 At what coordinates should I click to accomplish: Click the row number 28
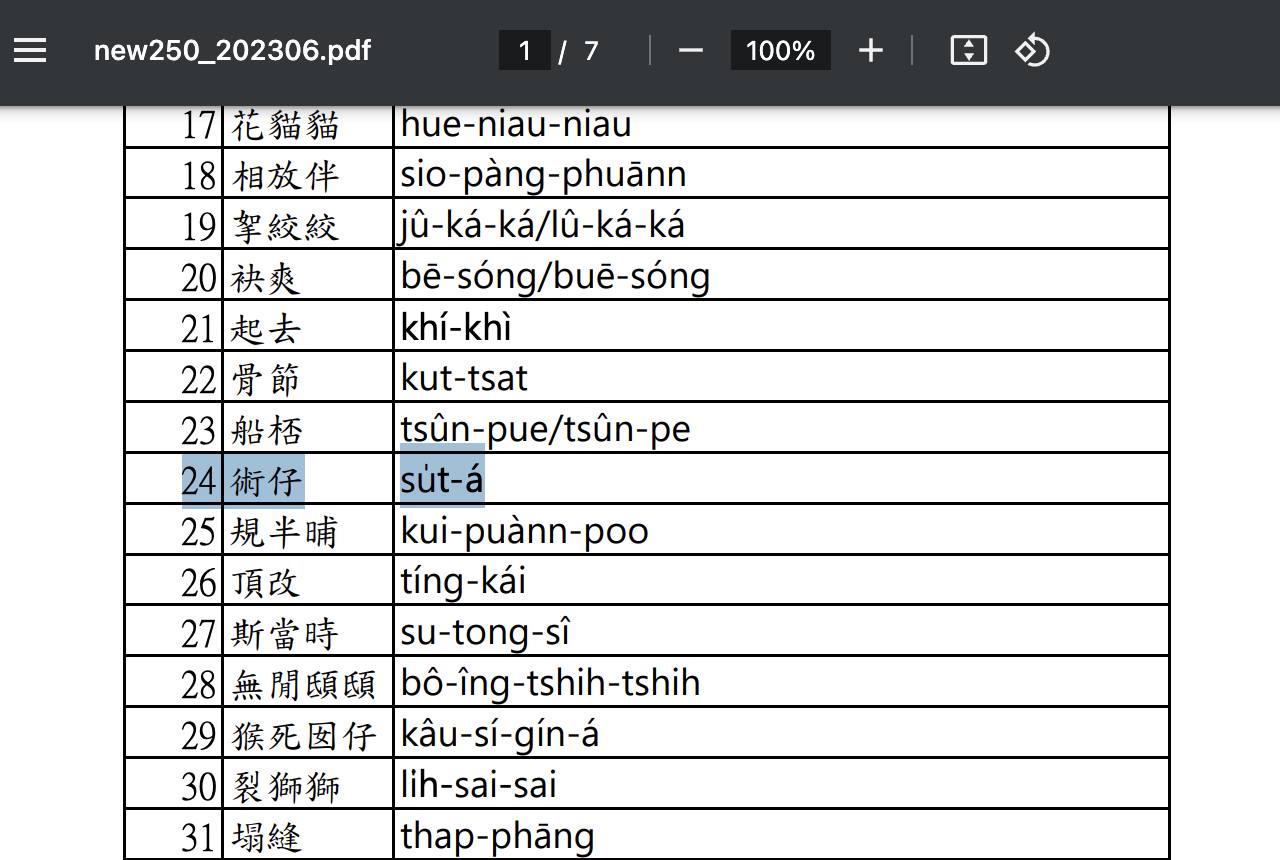199,685
